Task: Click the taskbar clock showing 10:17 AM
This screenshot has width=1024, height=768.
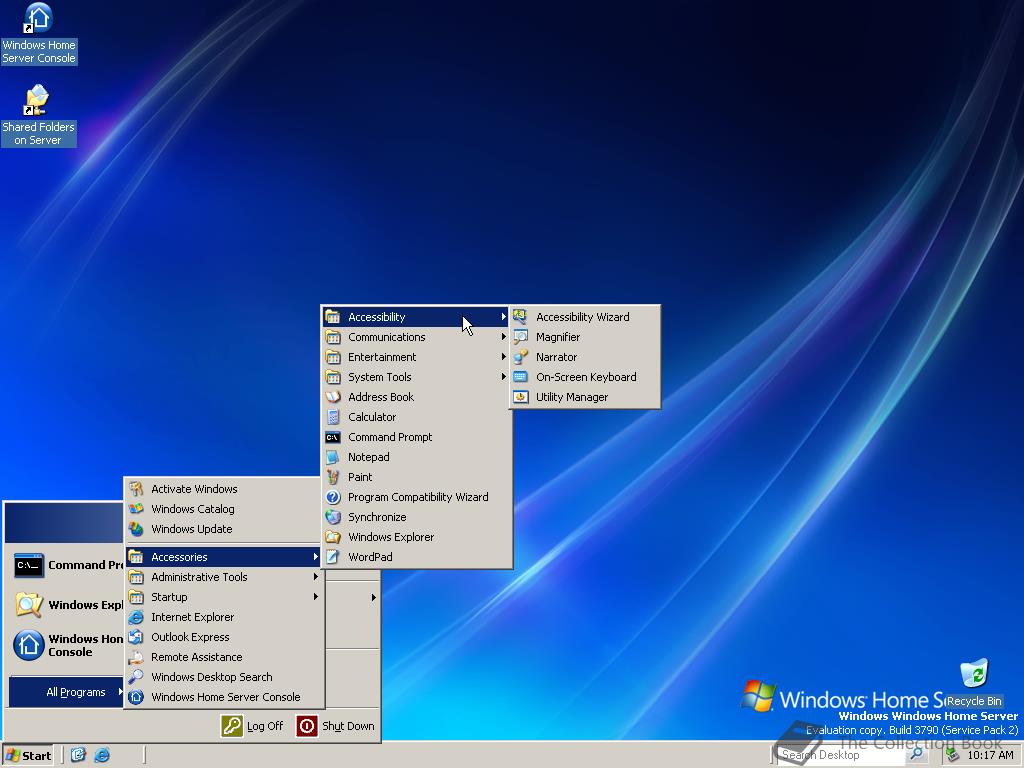Action: [990, 755]
